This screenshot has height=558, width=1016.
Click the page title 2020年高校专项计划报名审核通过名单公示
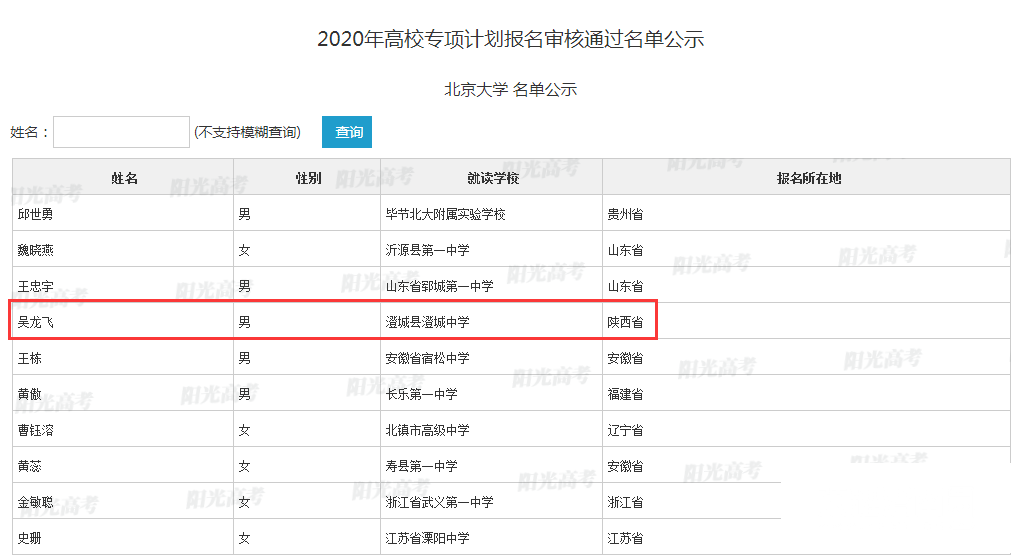tap(510, 39)
